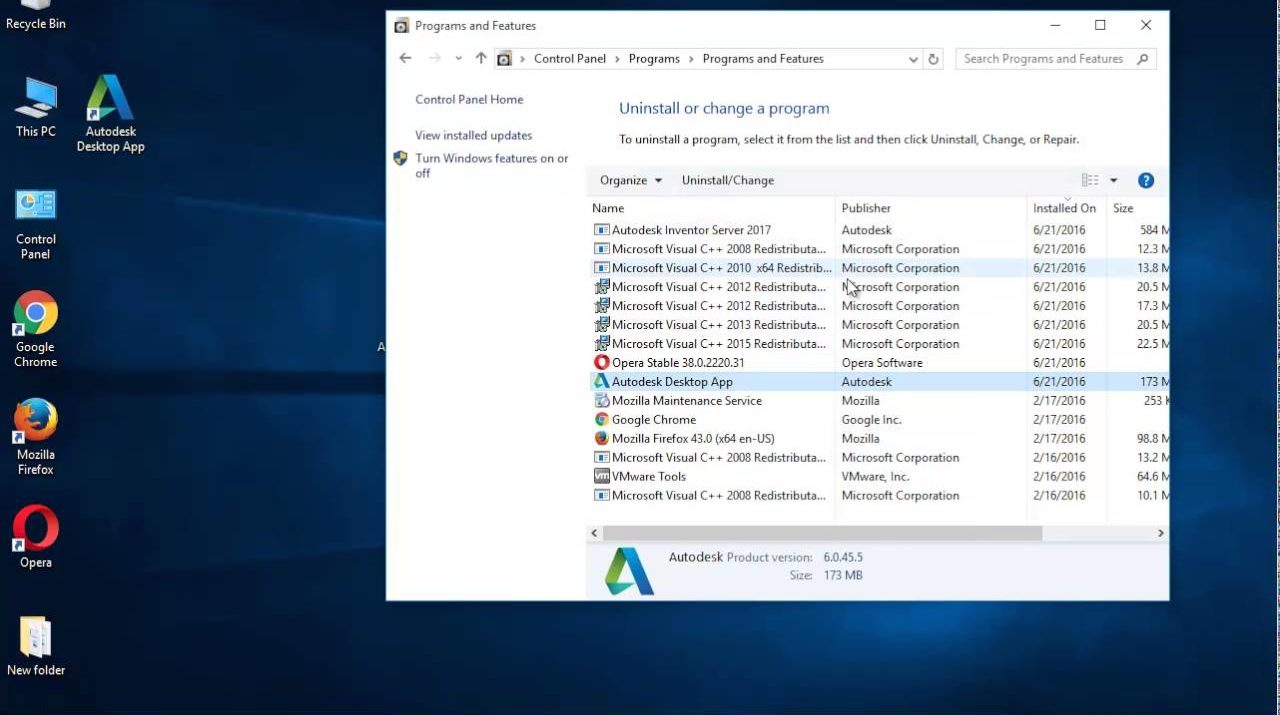
Task: Open View installed updates link
Action: coord(473,136)
